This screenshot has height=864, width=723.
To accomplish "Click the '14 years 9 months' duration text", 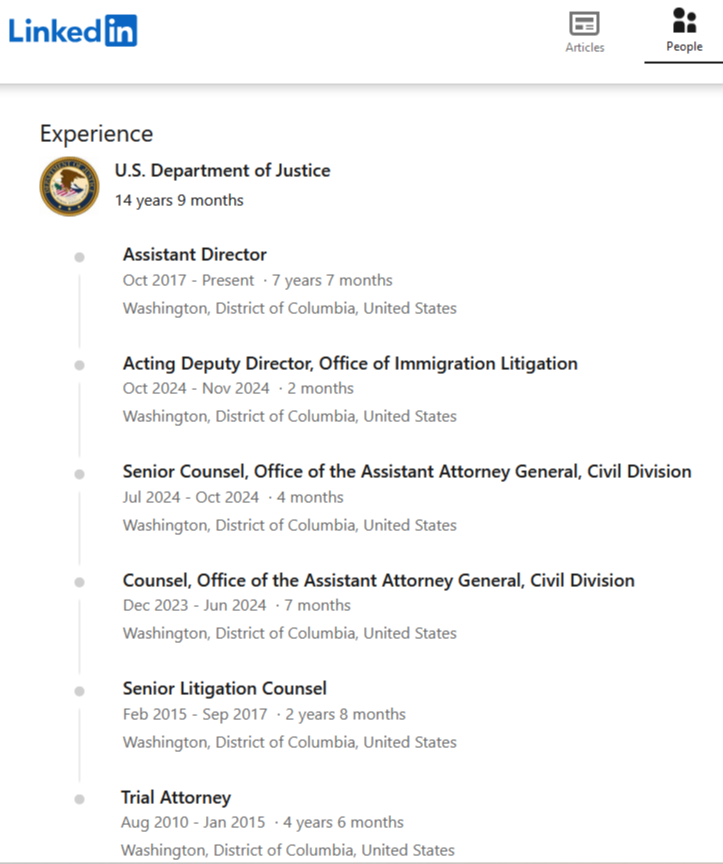I will [179, 200].
